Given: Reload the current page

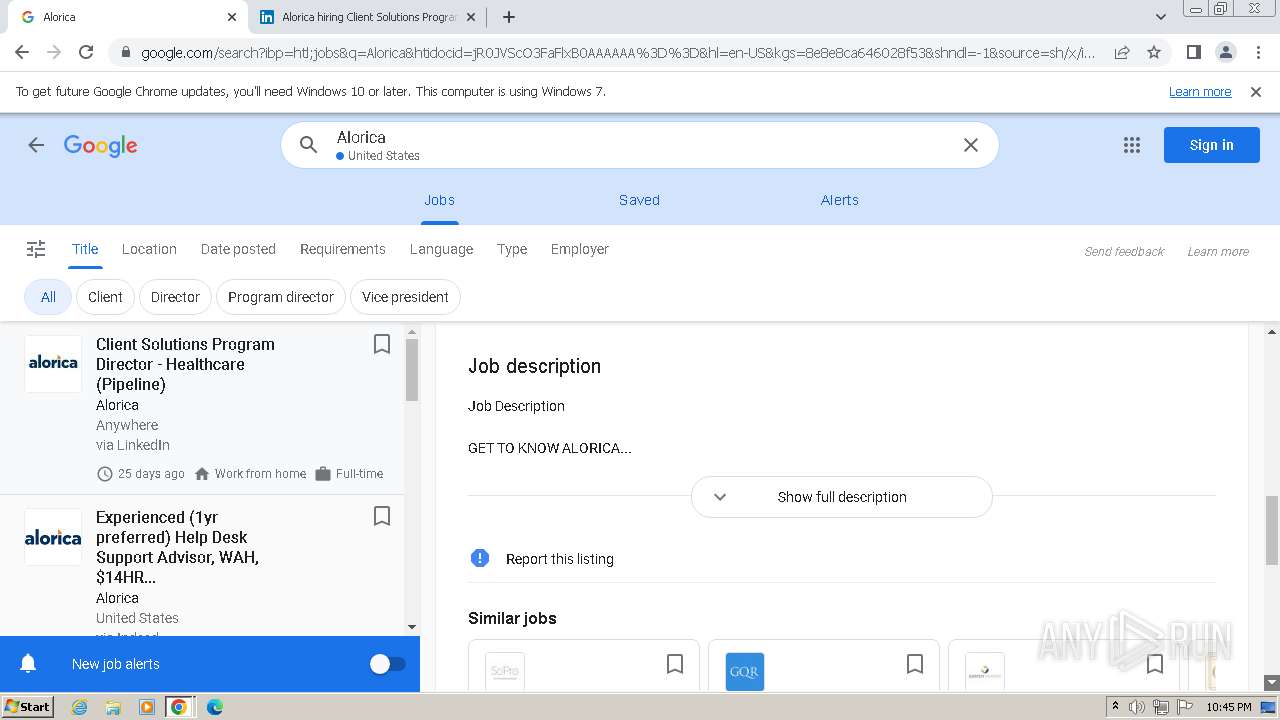Looking at the screenshot, I should tap(86, 52).
